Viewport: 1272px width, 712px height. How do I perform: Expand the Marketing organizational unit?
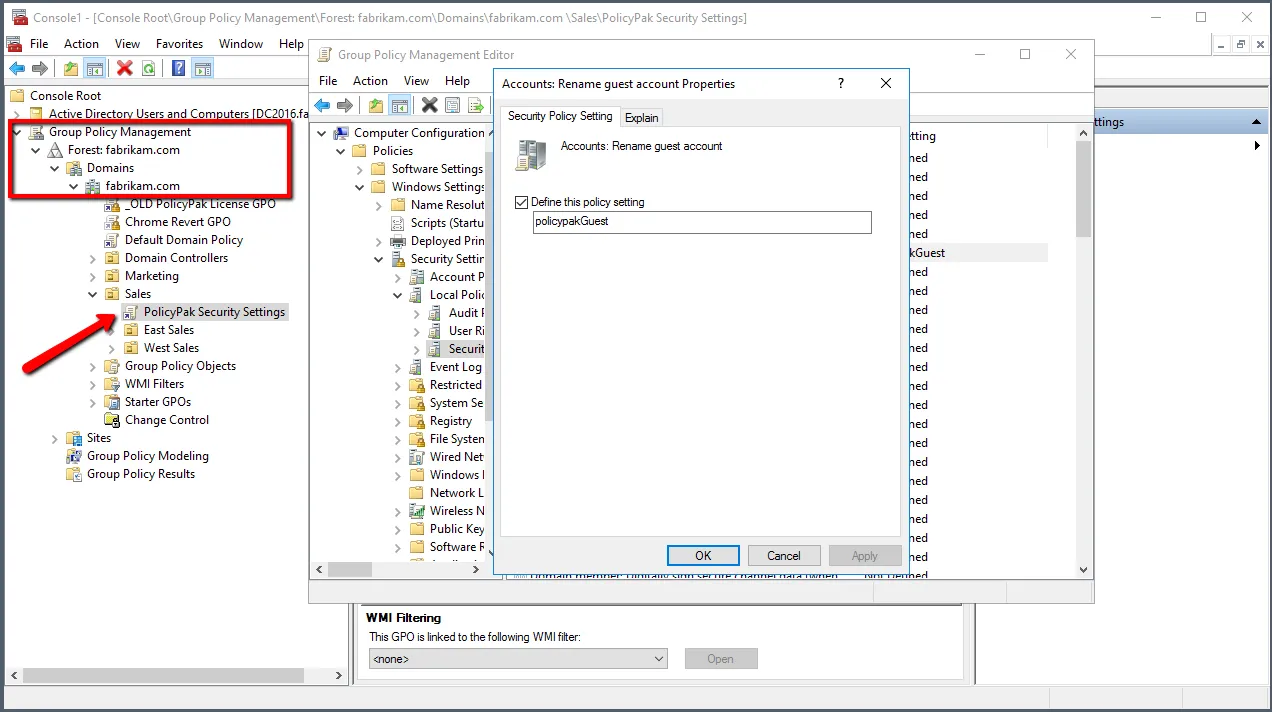pos(93,276)
